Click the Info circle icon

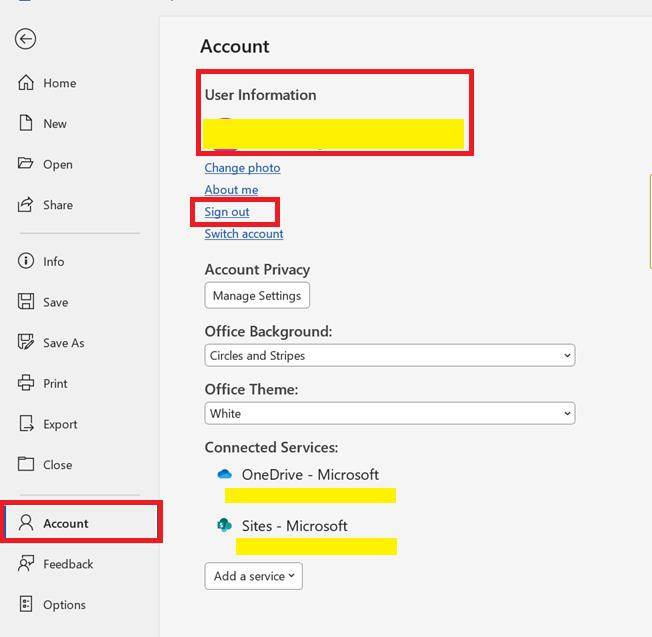26,261
